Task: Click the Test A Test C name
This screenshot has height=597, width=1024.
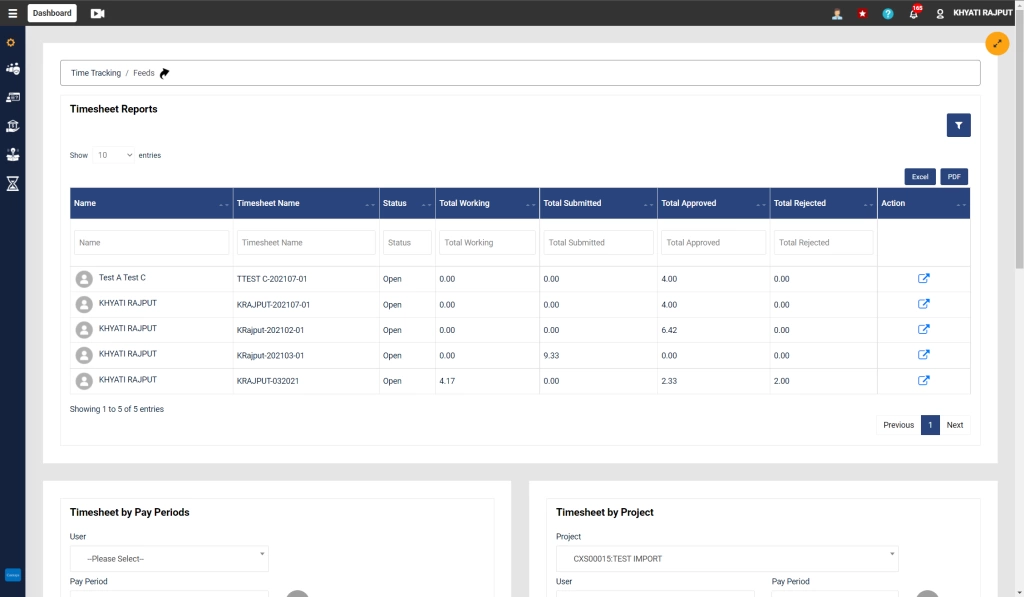Action: point(122,278)
